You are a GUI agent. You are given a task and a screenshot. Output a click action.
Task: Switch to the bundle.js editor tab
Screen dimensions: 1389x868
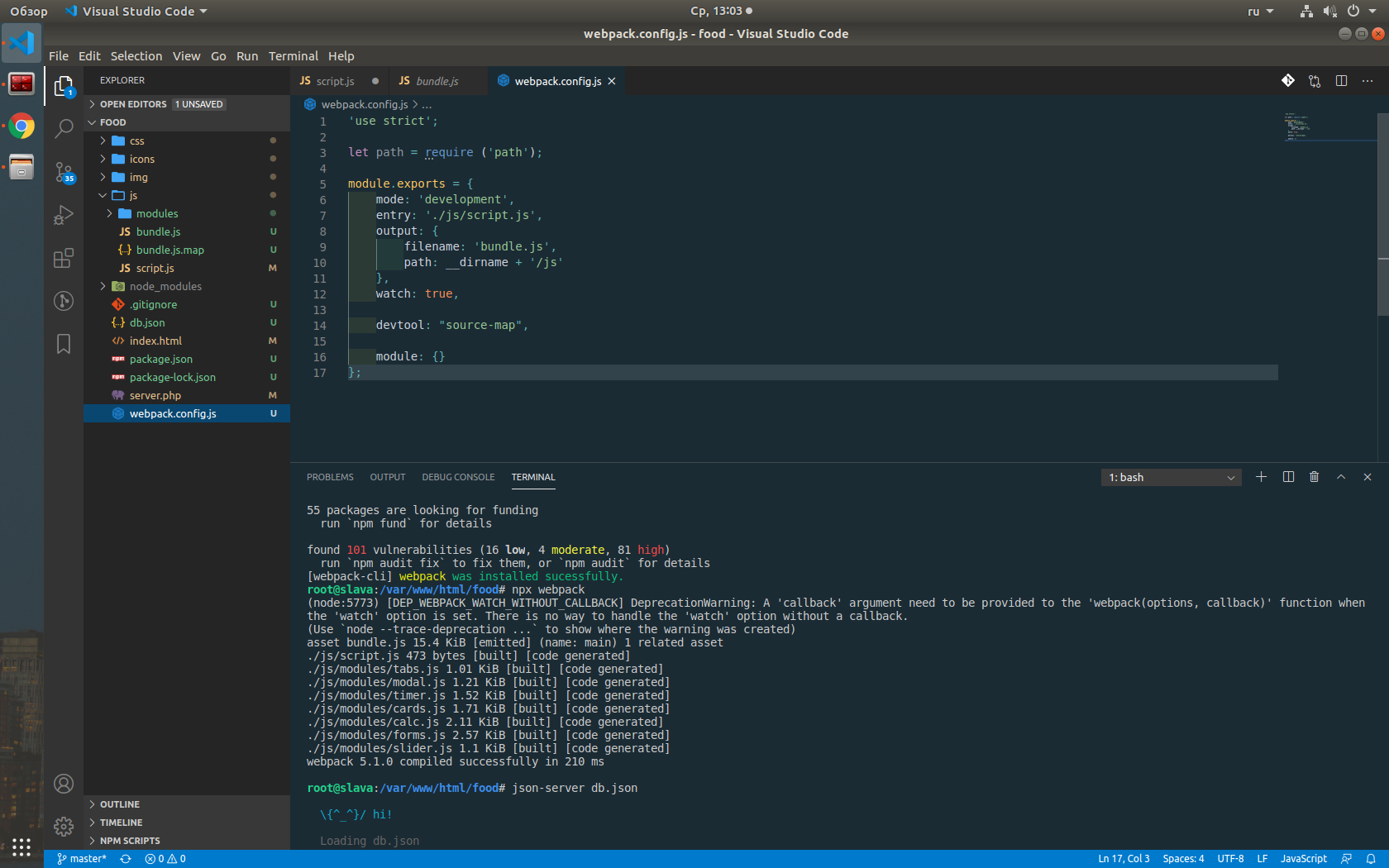pos(437,81)
